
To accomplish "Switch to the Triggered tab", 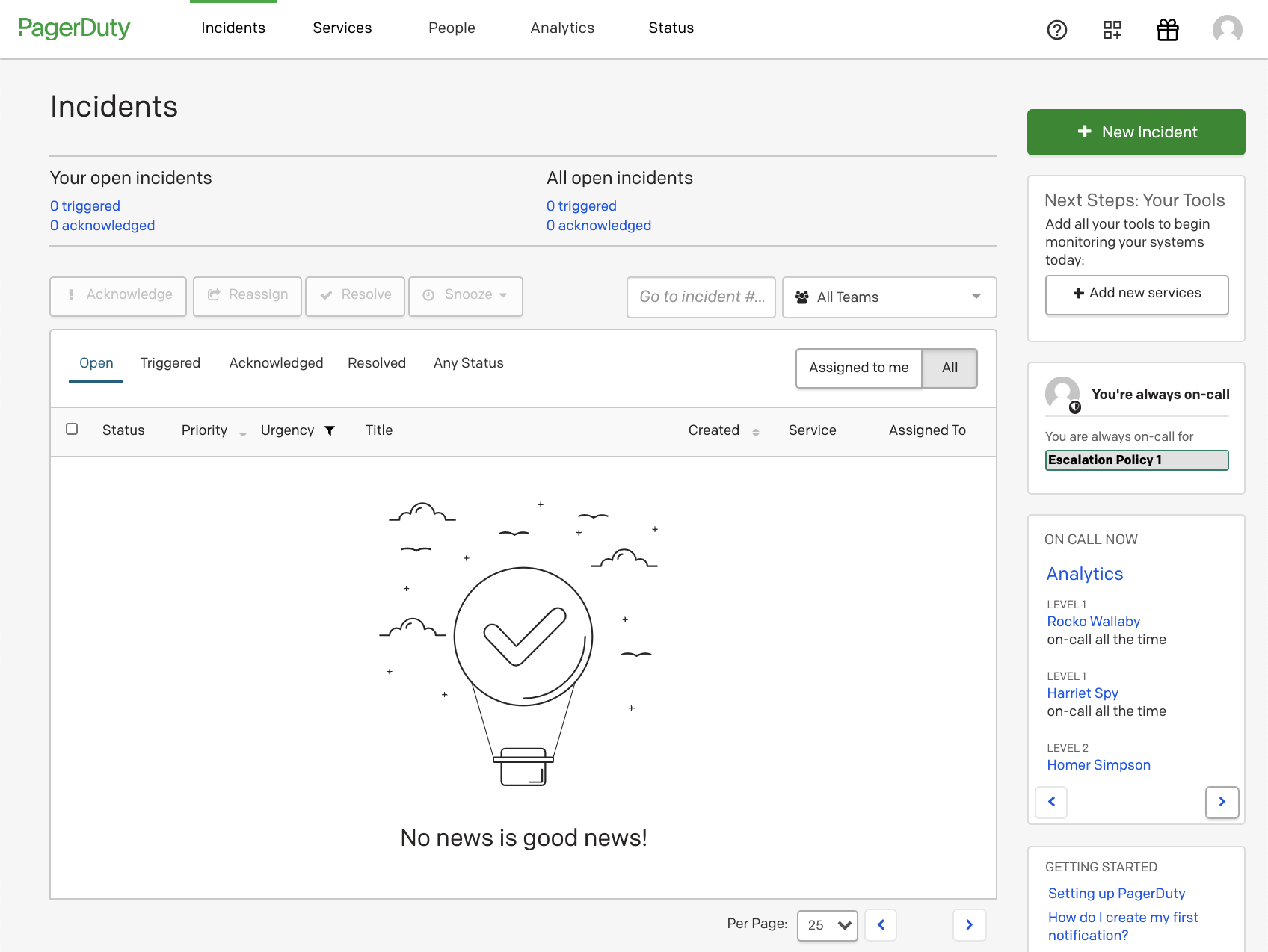I will click(170, 363).
